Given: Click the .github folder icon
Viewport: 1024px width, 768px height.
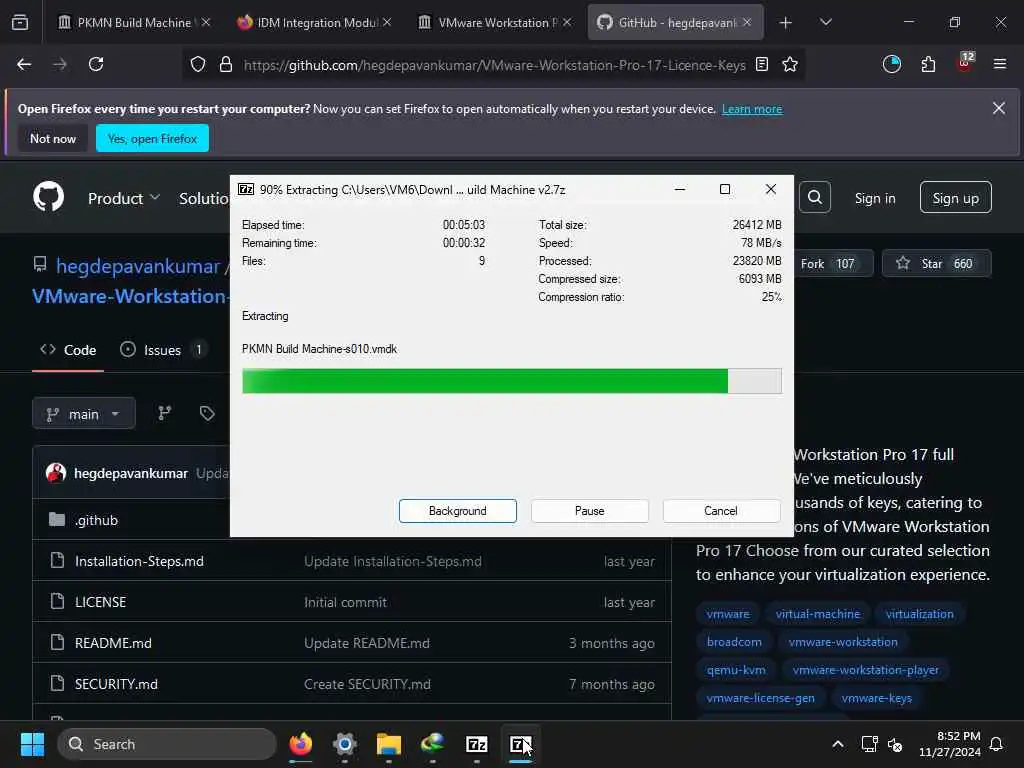Looking at the screenshot, I should pyautogui.click(x=57, y=520).
